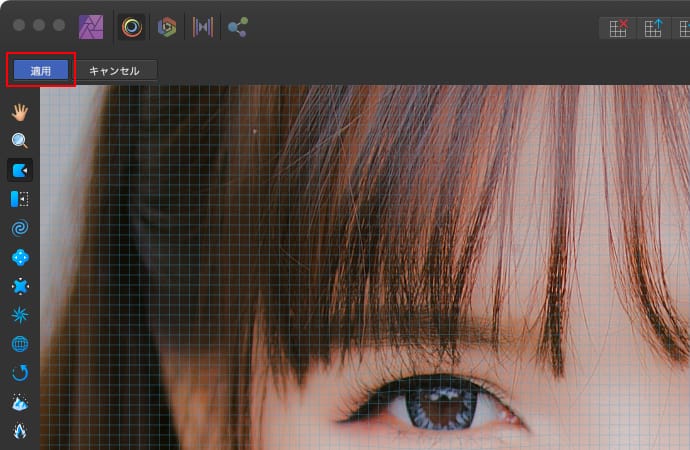The image size is (690, 450).
Task: Pick the Liquify Push Left tool
Action: (20, 199)
